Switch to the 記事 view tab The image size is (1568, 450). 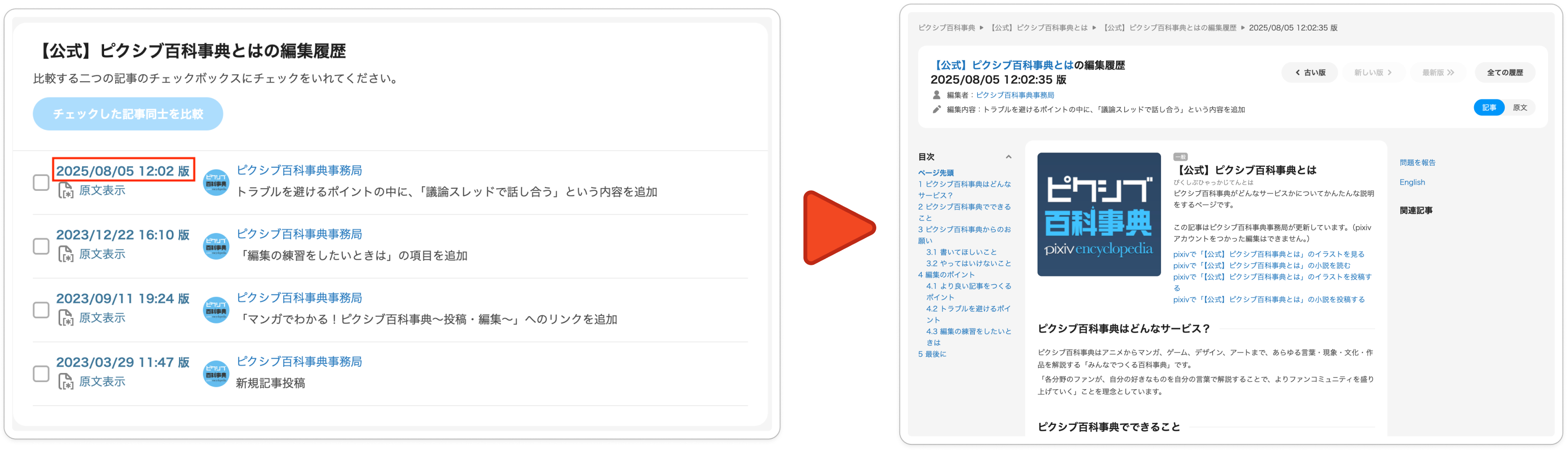pos(1489,108)
